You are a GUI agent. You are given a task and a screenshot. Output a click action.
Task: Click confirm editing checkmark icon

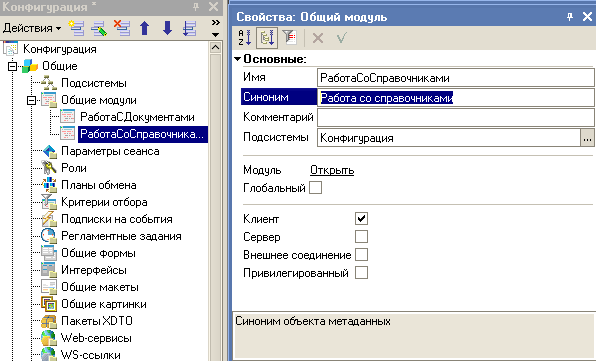341,38
